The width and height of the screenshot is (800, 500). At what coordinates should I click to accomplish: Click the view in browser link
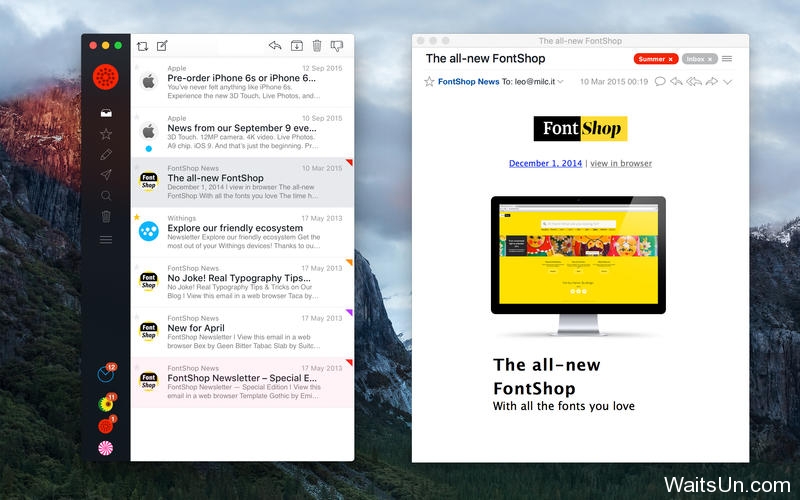pos(621,163)
